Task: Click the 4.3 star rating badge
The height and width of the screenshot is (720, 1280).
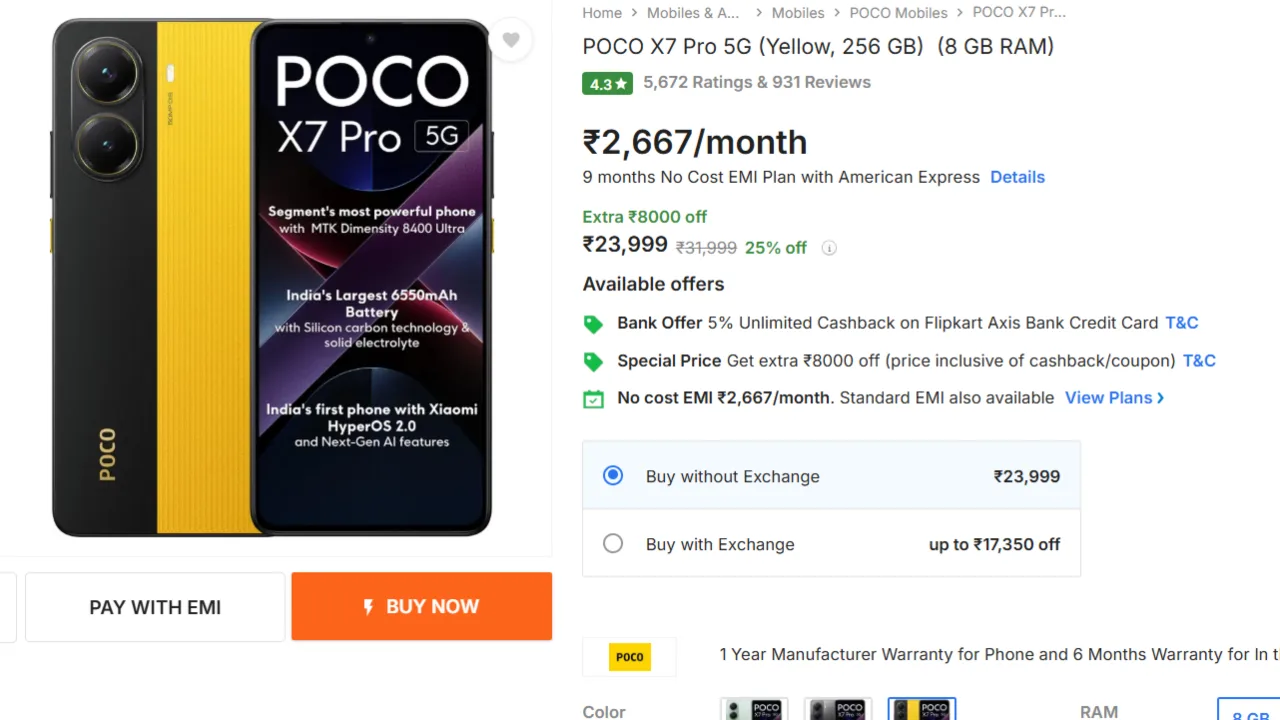Action: coord(607,84)
